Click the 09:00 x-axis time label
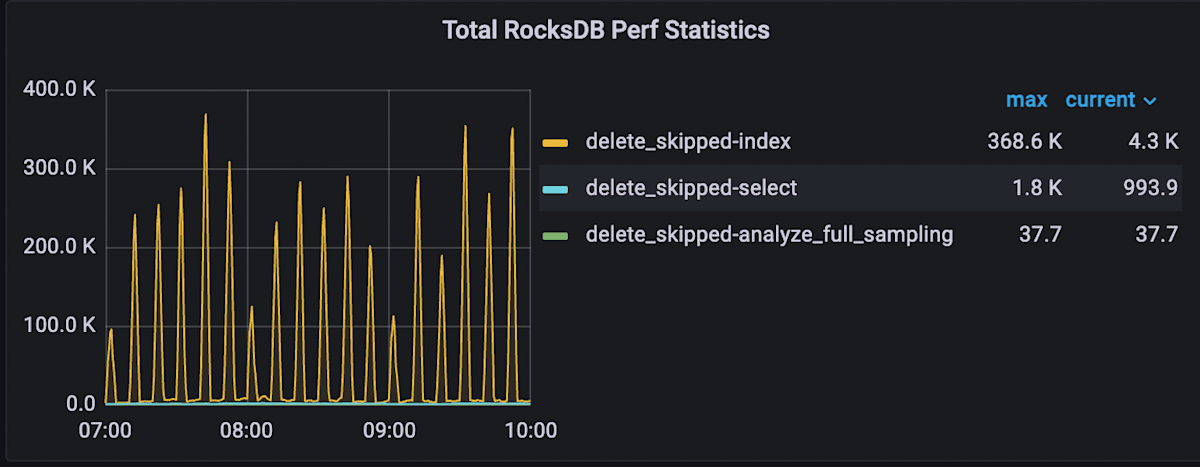1200x467 pixels. point(389,432)
